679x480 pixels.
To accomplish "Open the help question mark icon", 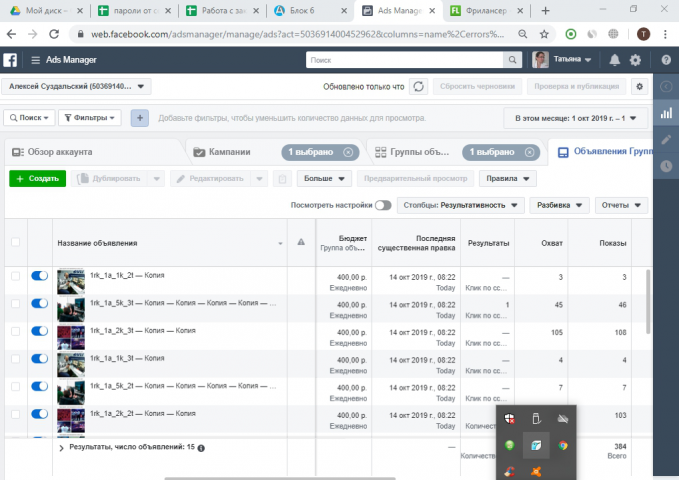I will [666, 60].
